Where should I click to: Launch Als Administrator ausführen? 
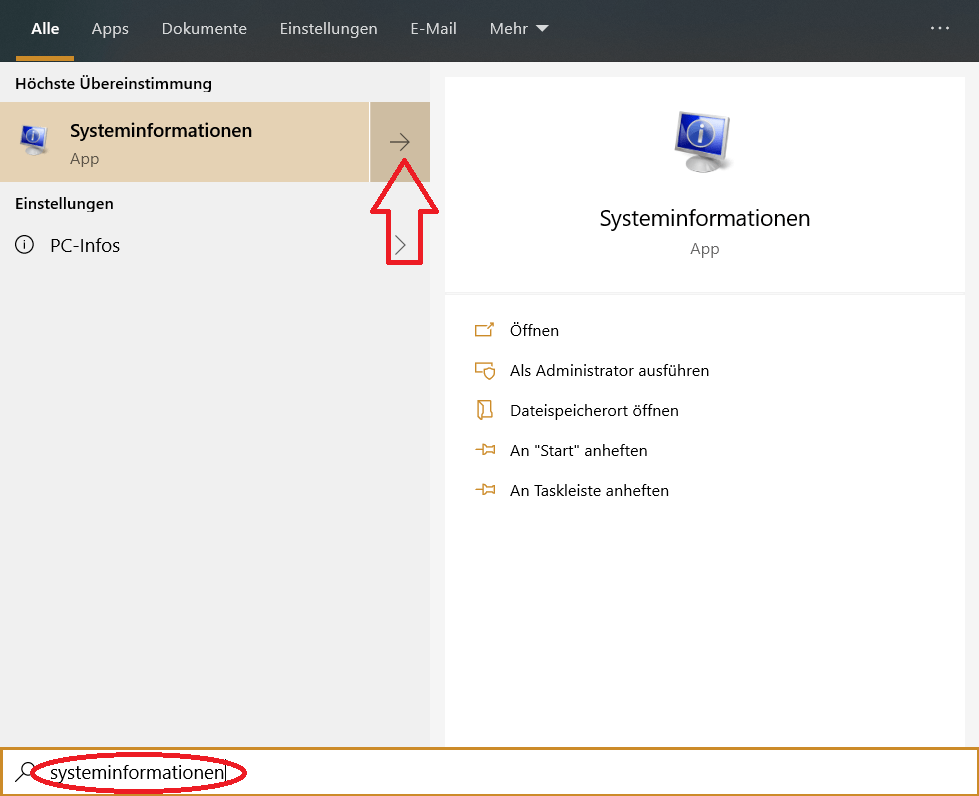pos(610,370)
